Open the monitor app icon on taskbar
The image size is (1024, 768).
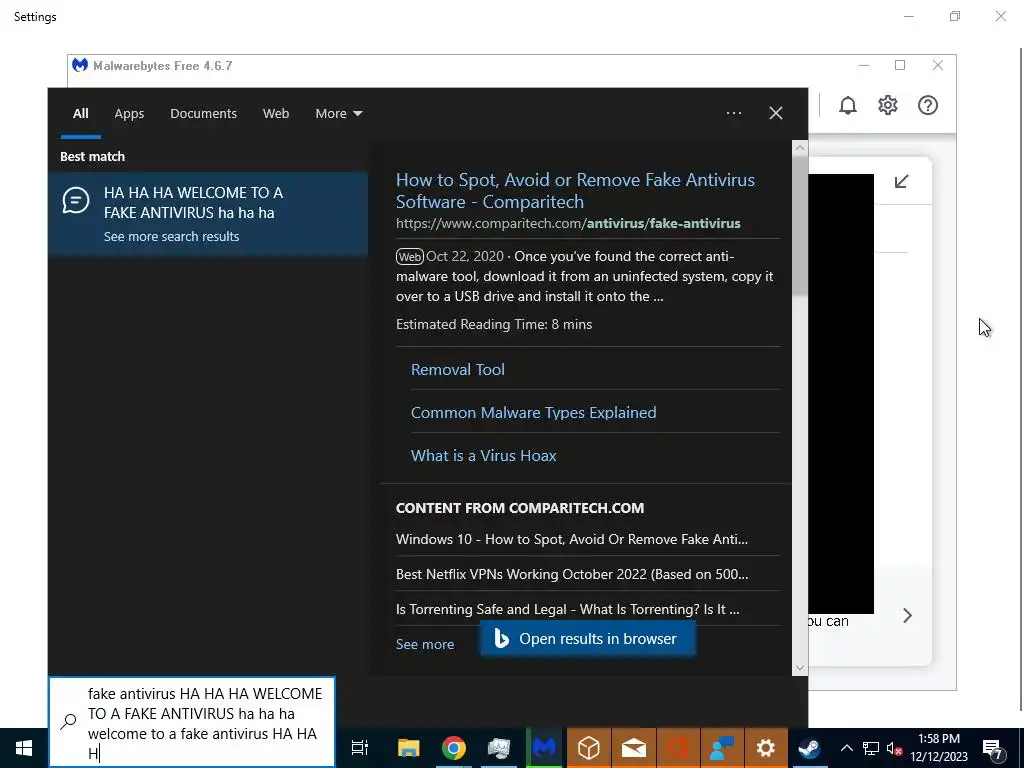click(x=499, y=748)
